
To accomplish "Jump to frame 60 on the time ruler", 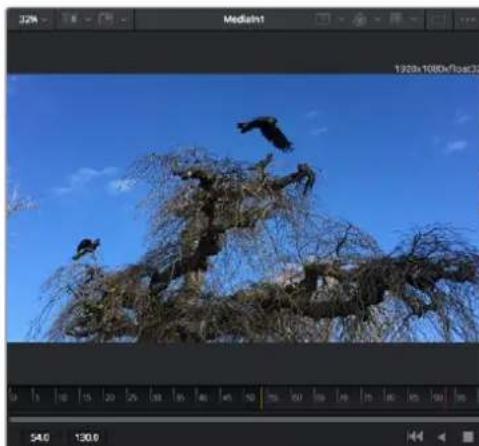I will tap(296, 397).
